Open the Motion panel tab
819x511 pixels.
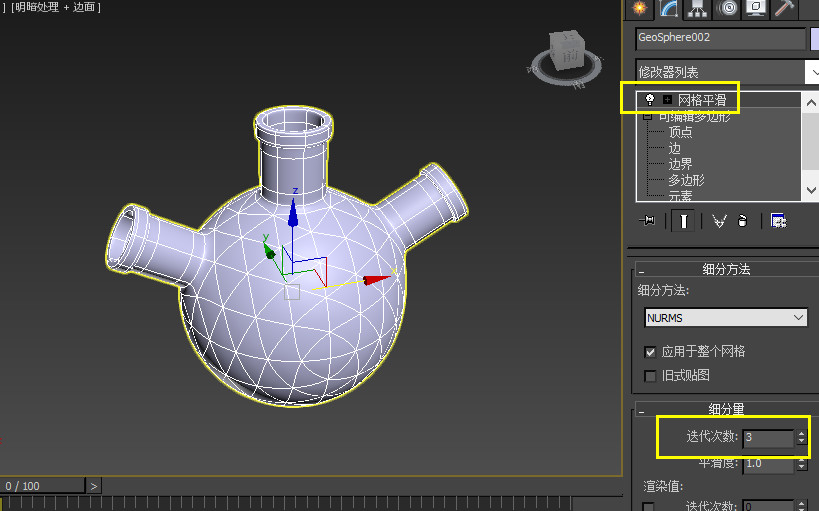tap(727, 8)
